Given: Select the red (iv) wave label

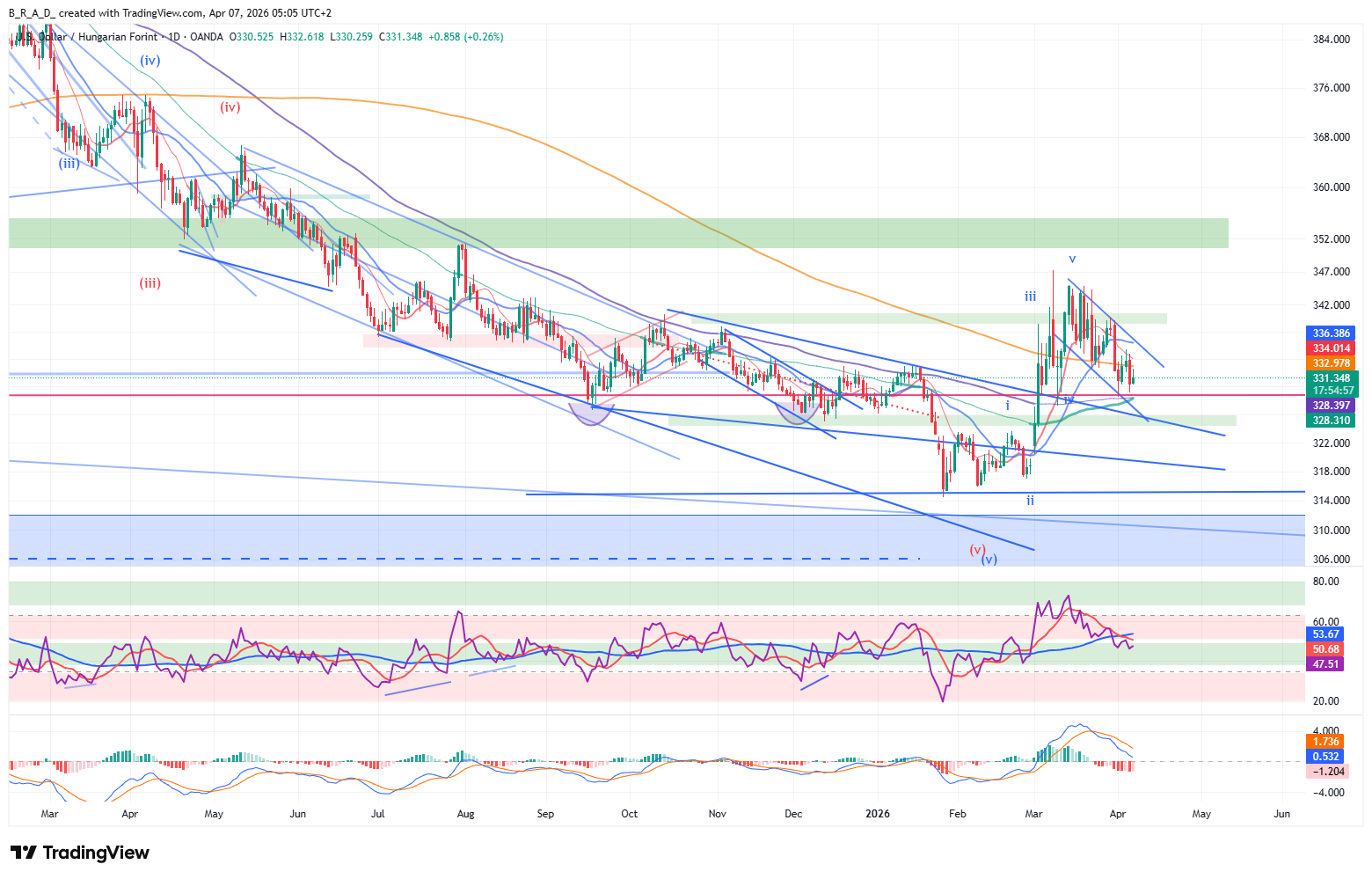Looking at the screenshot, I should coord(230,107).
